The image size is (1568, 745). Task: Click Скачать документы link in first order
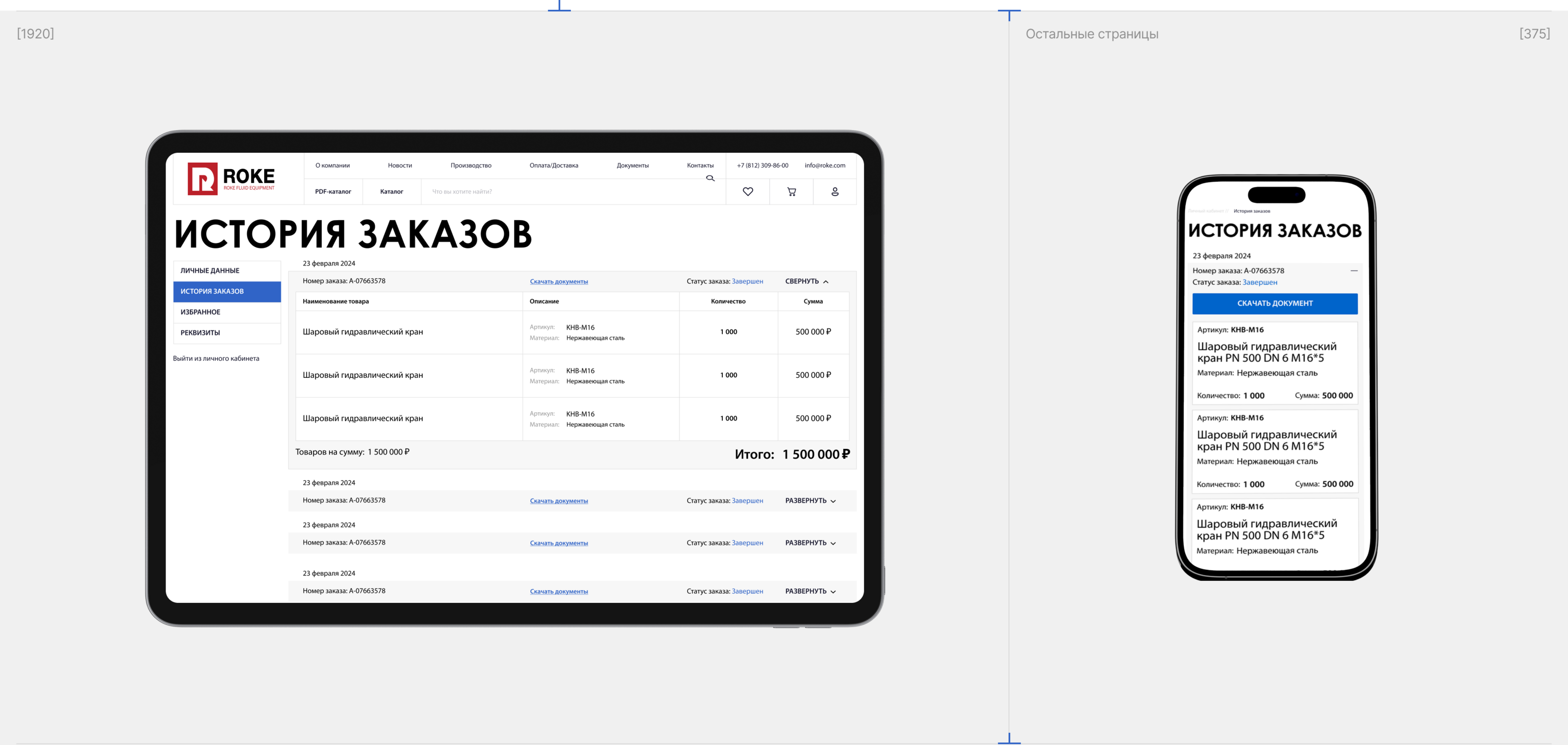coord(558,282)
